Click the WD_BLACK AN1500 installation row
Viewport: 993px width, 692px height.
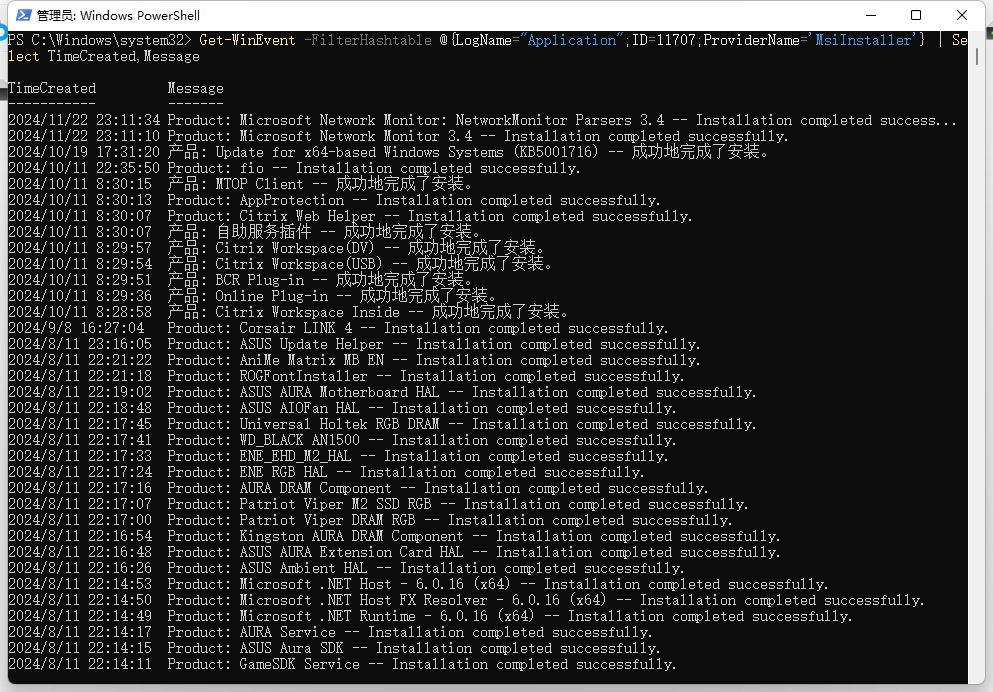click(400, 440)
